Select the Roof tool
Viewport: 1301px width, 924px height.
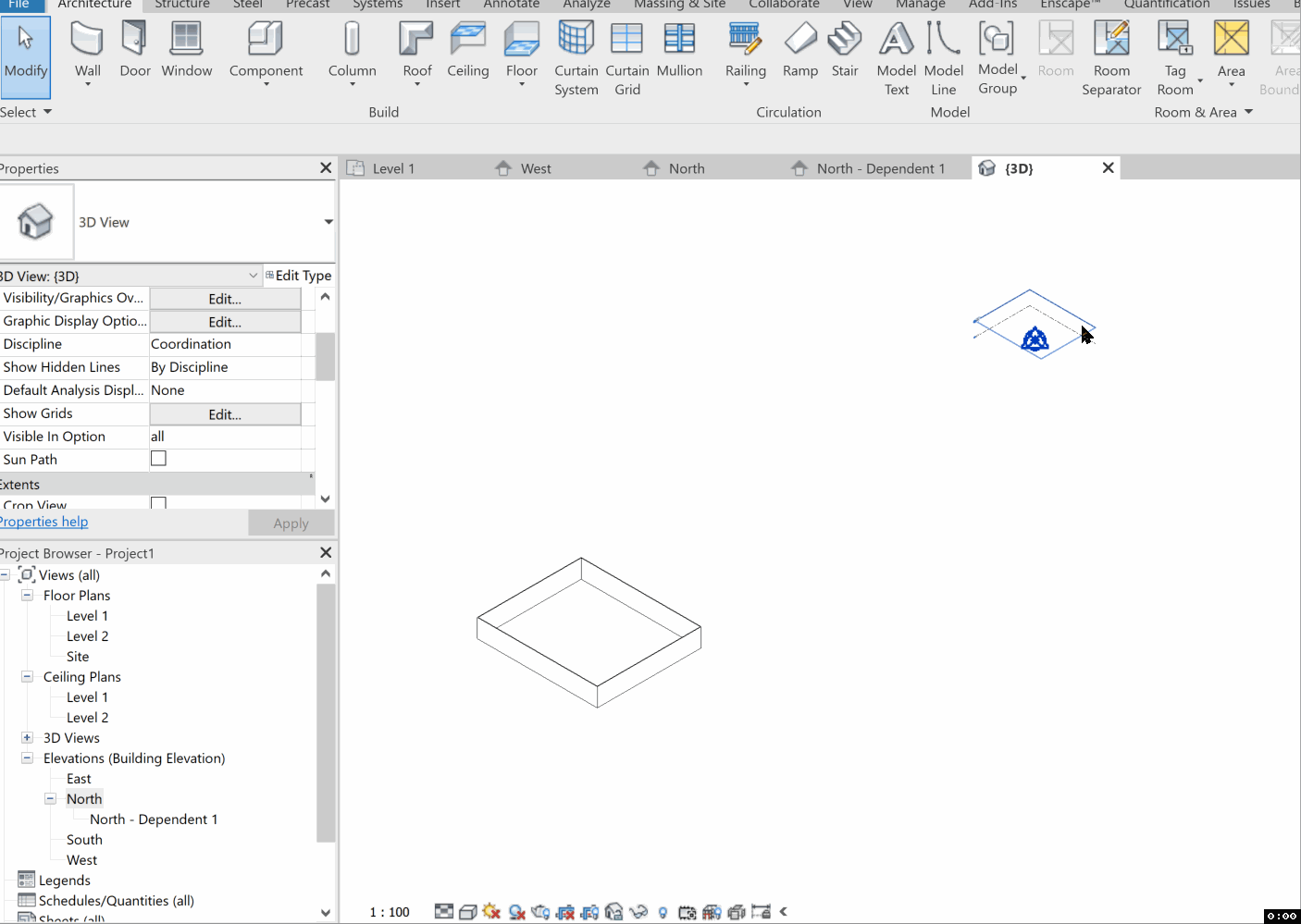pyautogui.click(x=415, y=46)
